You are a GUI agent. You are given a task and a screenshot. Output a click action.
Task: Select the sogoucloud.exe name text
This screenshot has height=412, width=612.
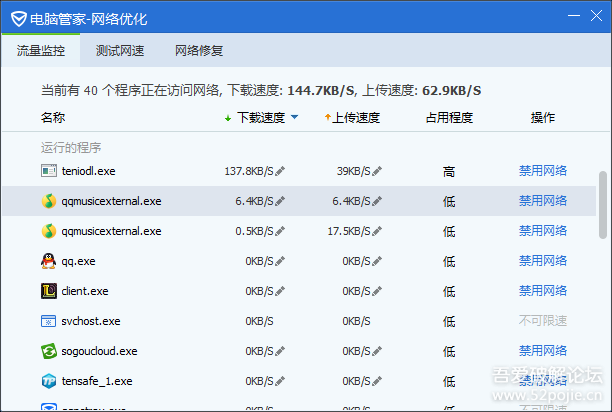pyautogui.click(x=100, y=351)
